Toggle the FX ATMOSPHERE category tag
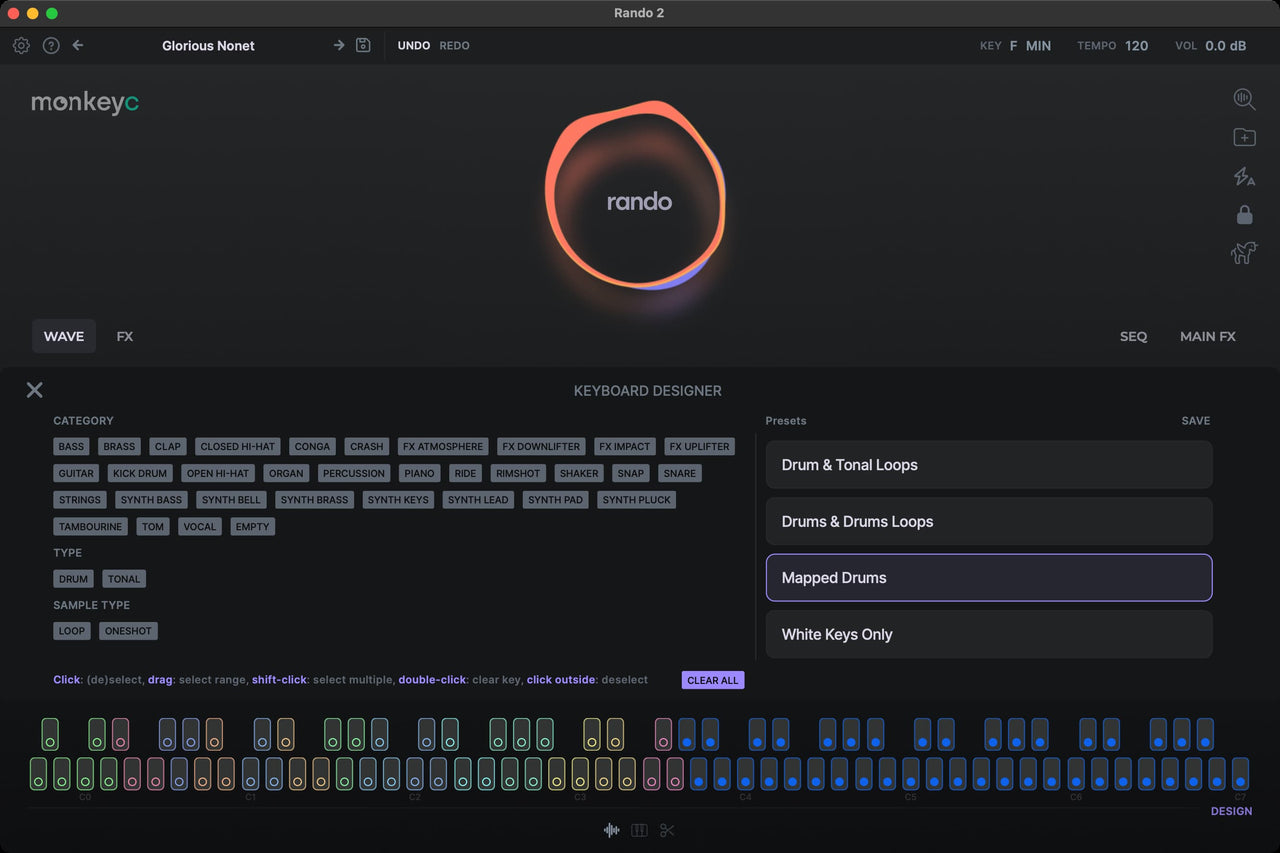This screenshot has height=853, width=1280. tap(443, 447)
